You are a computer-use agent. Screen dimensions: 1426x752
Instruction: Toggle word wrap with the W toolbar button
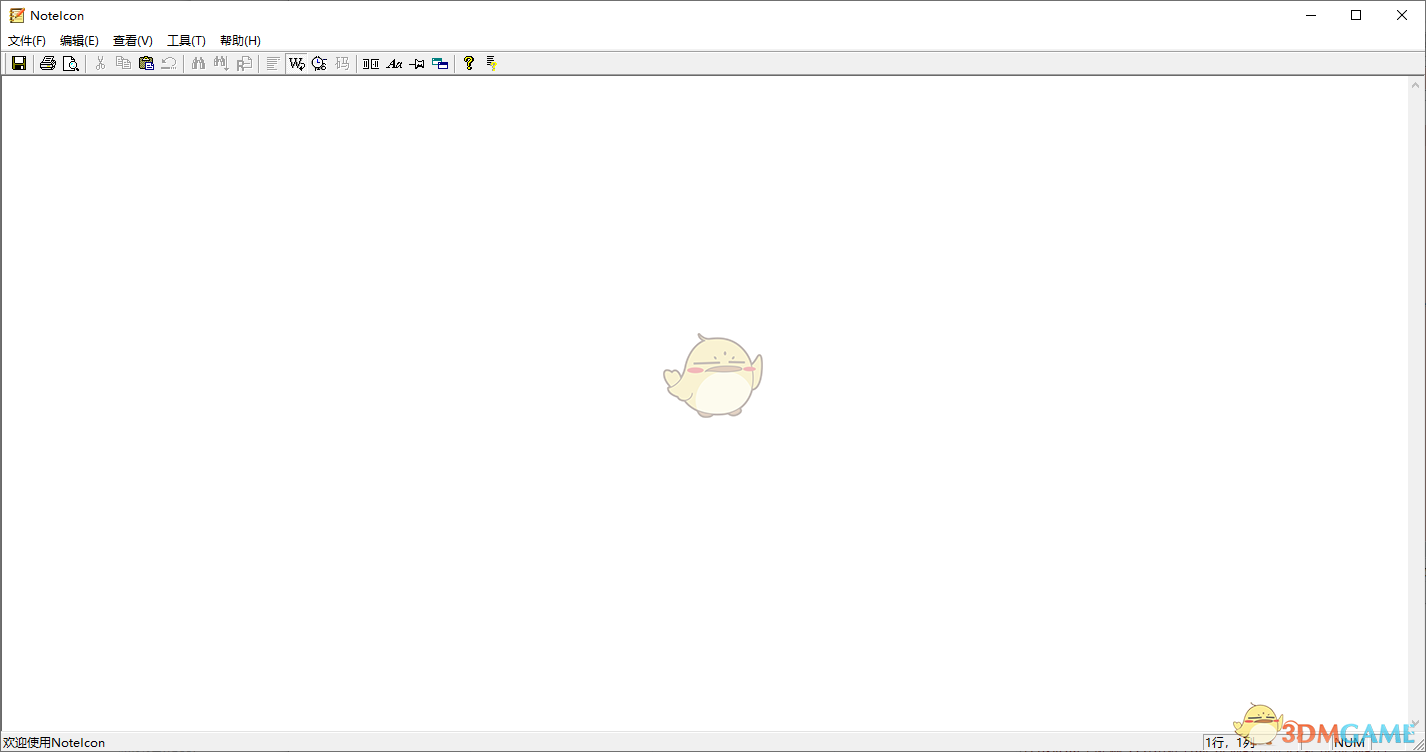(x=295, y=63)
